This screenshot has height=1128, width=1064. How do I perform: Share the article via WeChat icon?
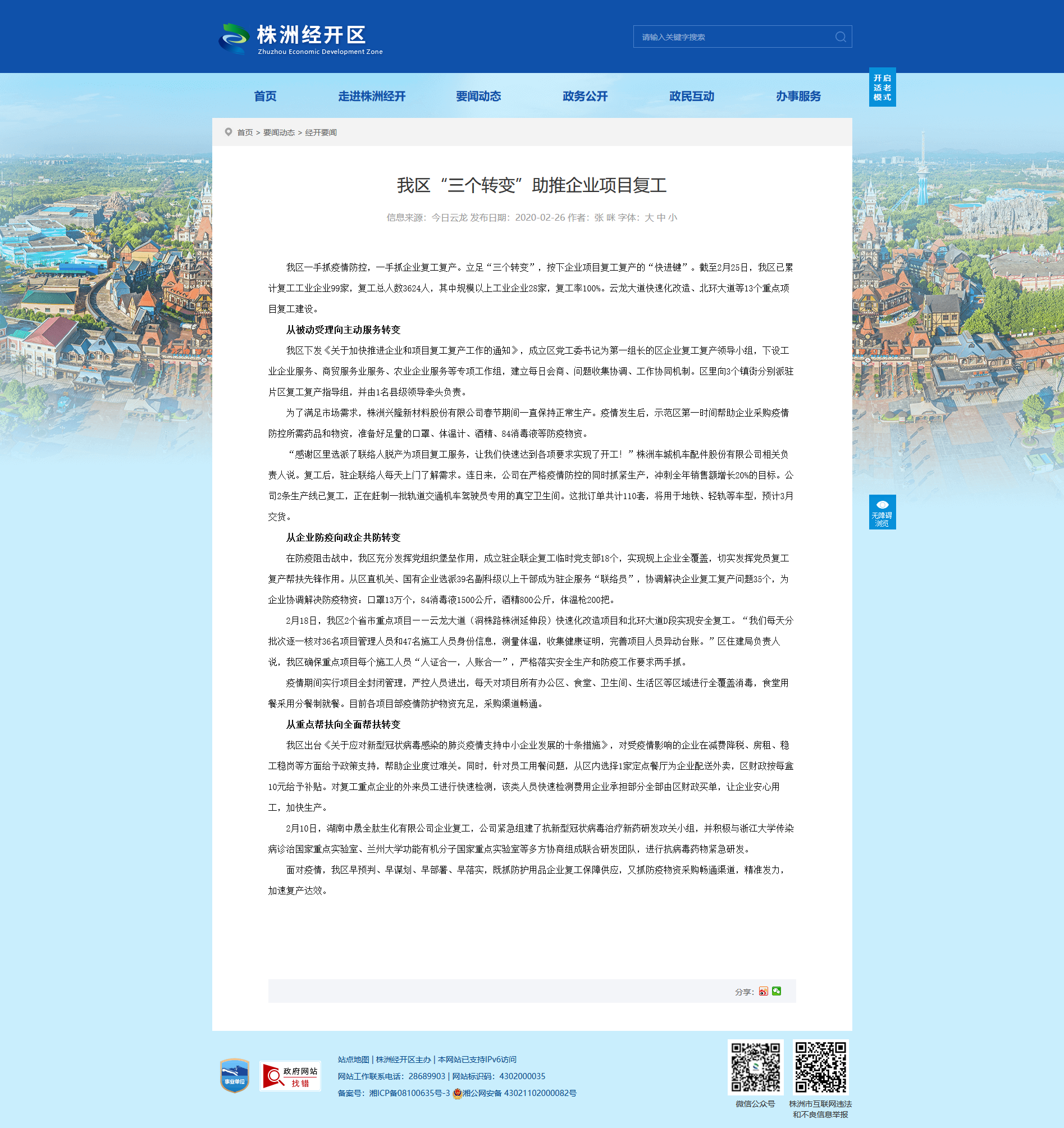[777, 990]
